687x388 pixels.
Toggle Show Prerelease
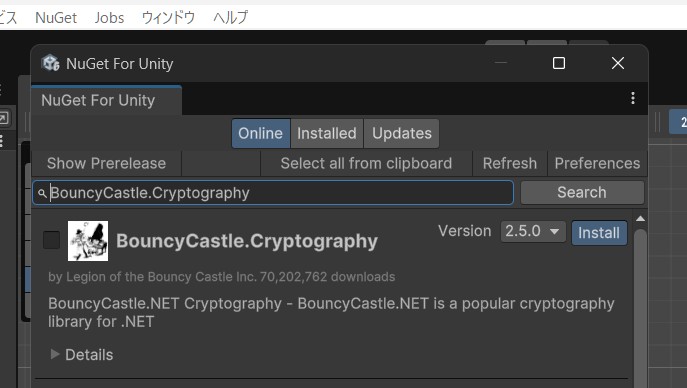pos(106,163)
